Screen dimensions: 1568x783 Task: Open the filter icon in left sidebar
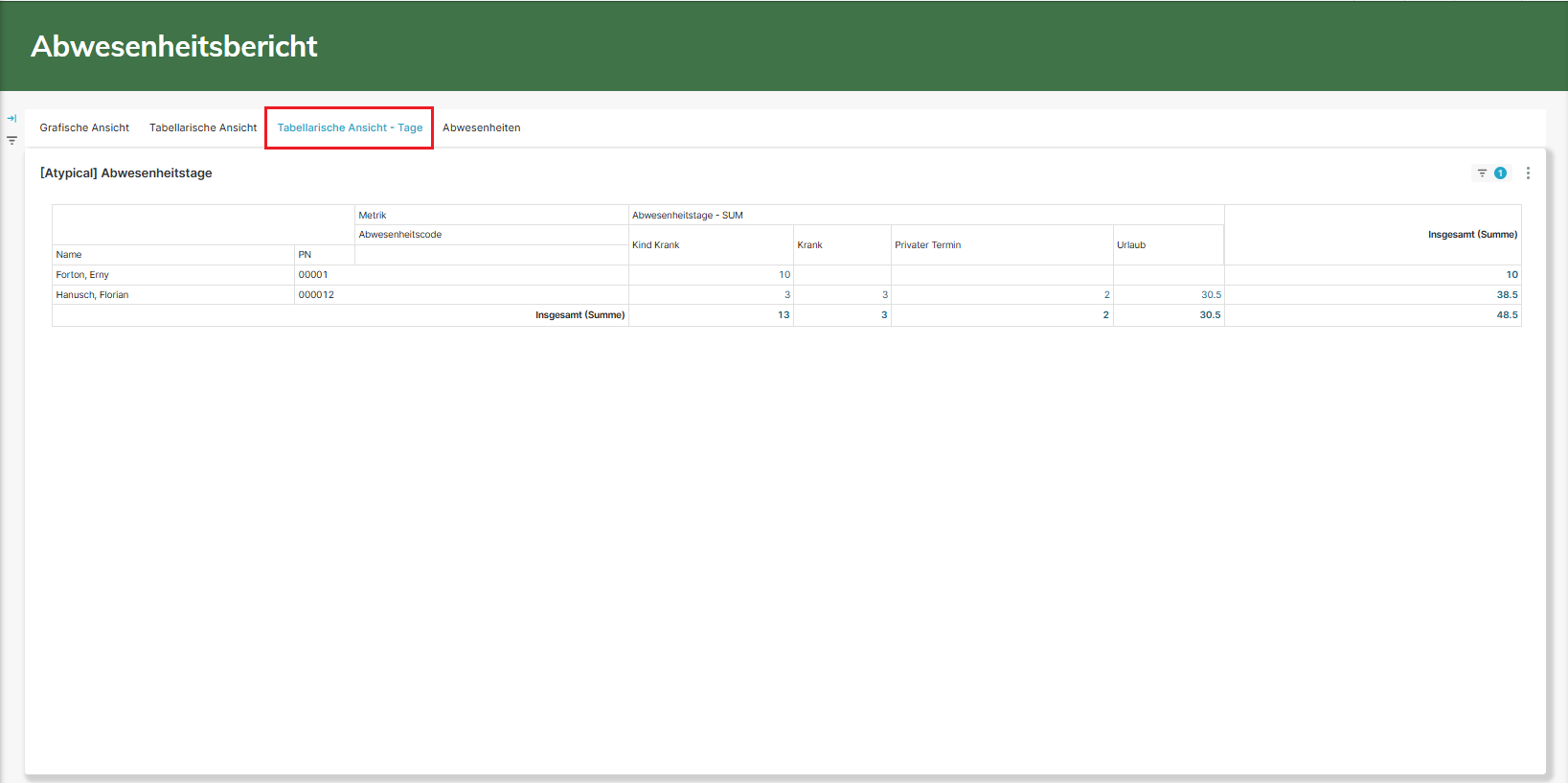[x=11, y=140]
